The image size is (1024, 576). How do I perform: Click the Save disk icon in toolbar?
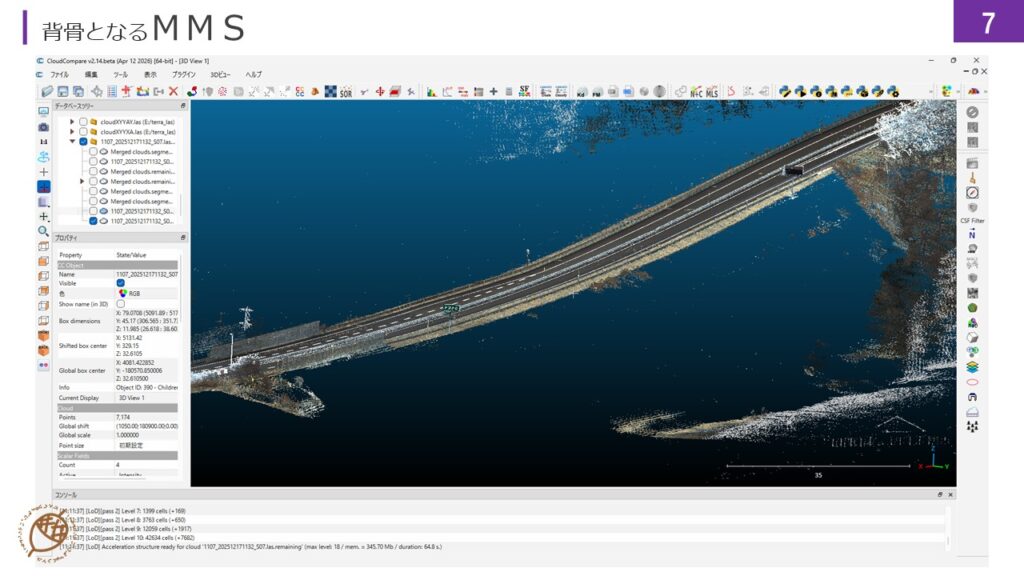coord(63,91)
